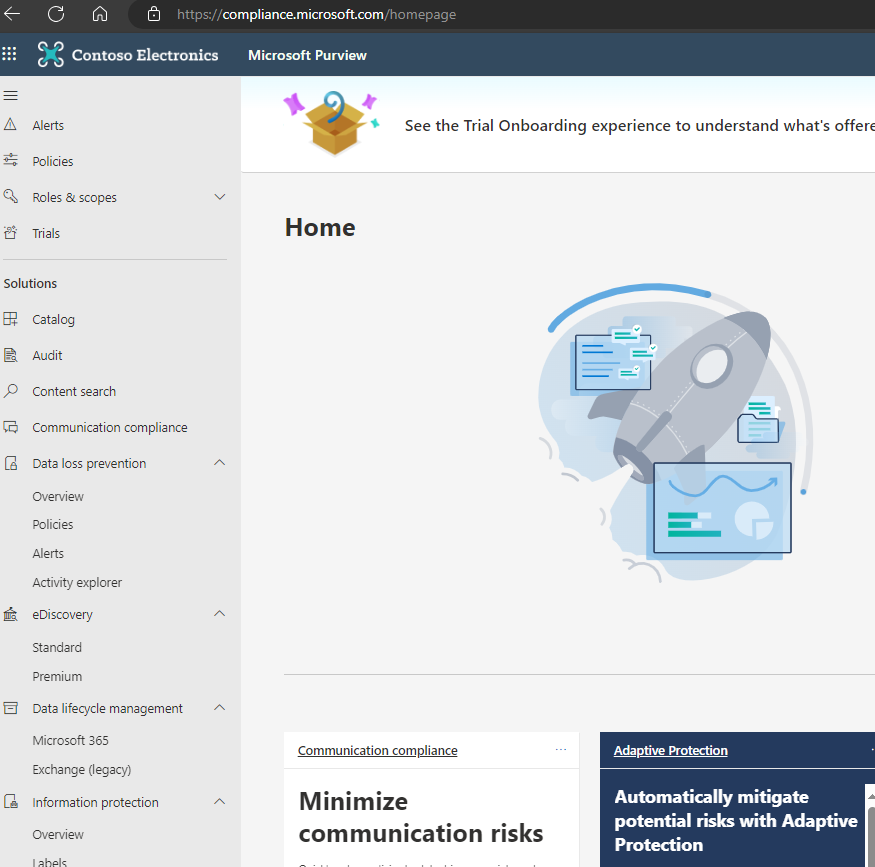Collapse navigation with the hamburger icon
This screenshot has height=867, width=875.
[11, 95]
